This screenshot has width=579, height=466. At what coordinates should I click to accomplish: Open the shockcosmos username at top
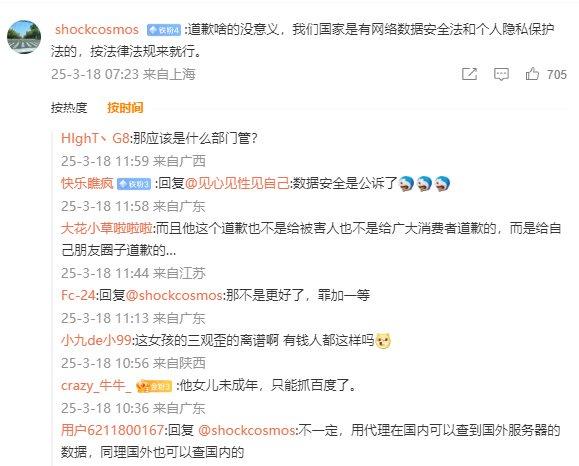tap(97, 30)
